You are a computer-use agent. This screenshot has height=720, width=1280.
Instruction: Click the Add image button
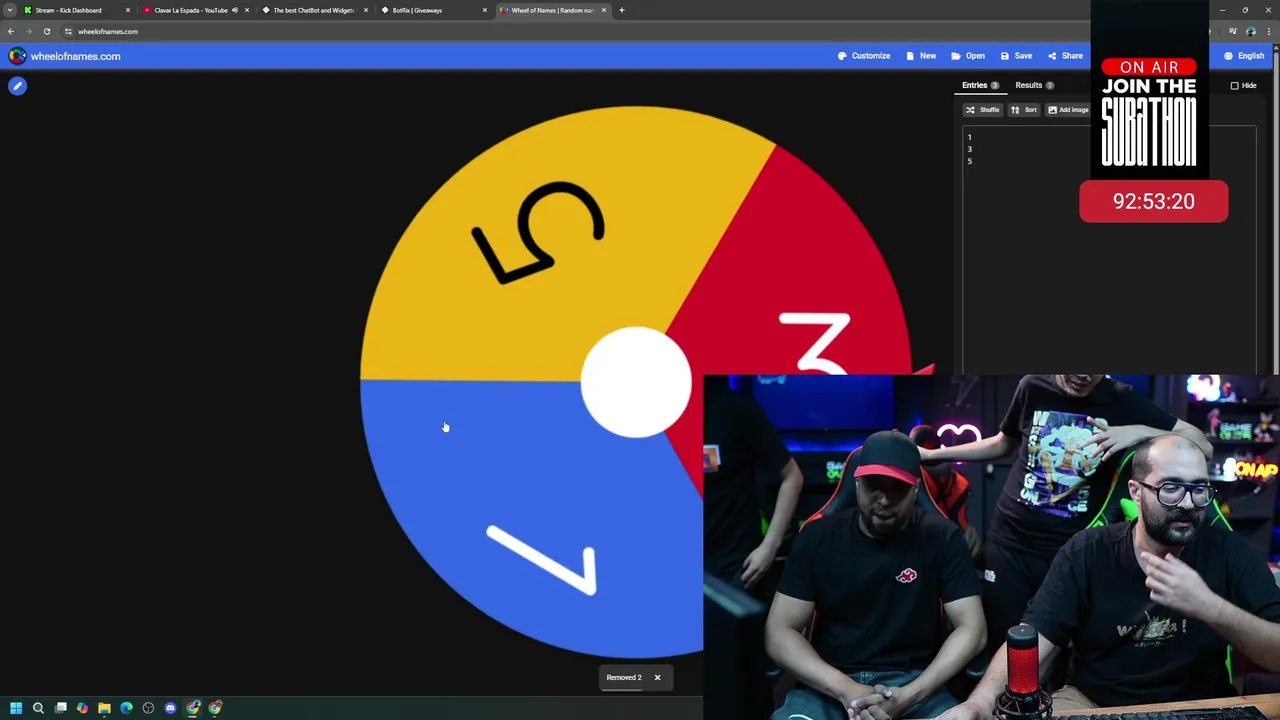point(1067,110)
